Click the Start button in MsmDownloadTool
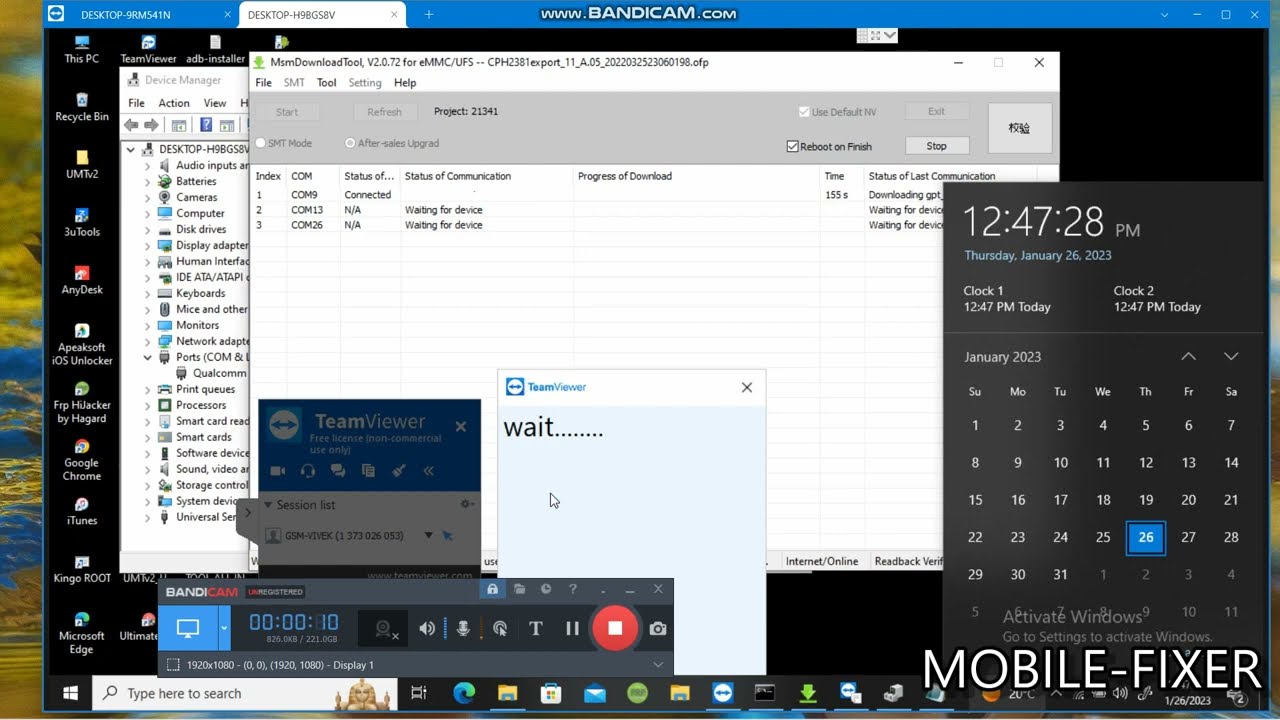This screenshot has height=720, width=1280. click(287, 112)
